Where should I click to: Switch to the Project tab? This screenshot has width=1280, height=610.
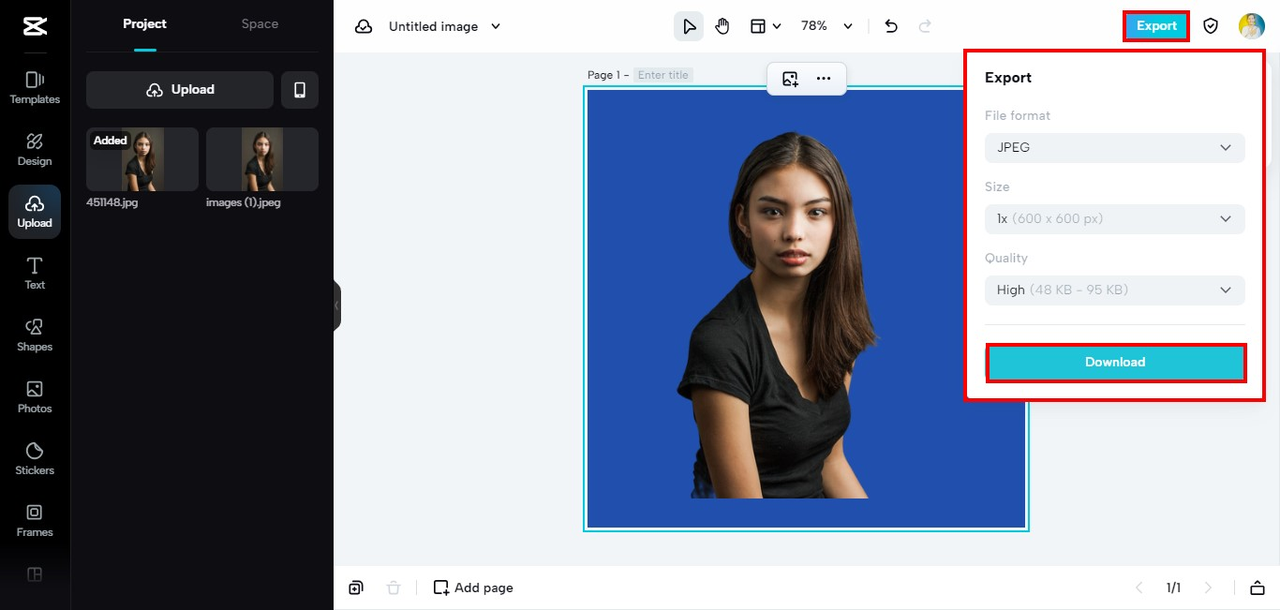[145, 24]
